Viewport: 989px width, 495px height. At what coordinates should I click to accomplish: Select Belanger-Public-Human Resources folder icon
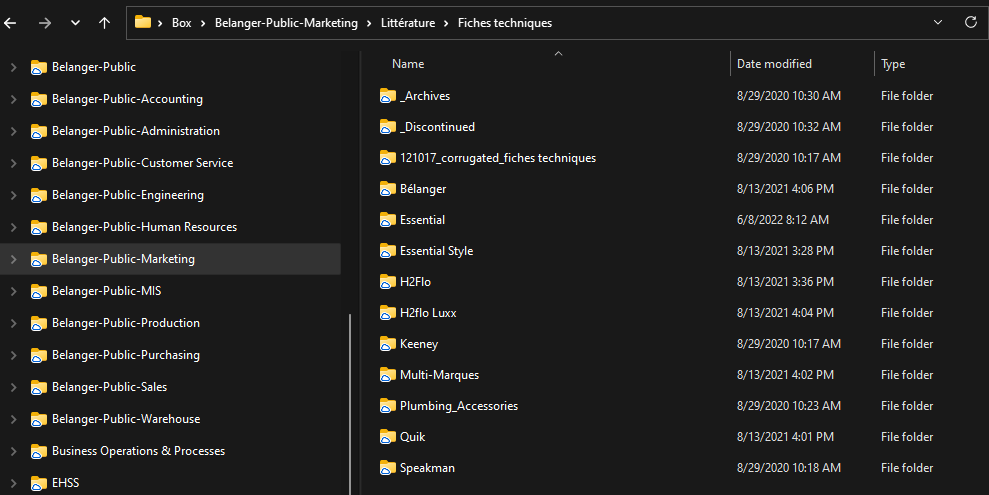click(38, 228)
